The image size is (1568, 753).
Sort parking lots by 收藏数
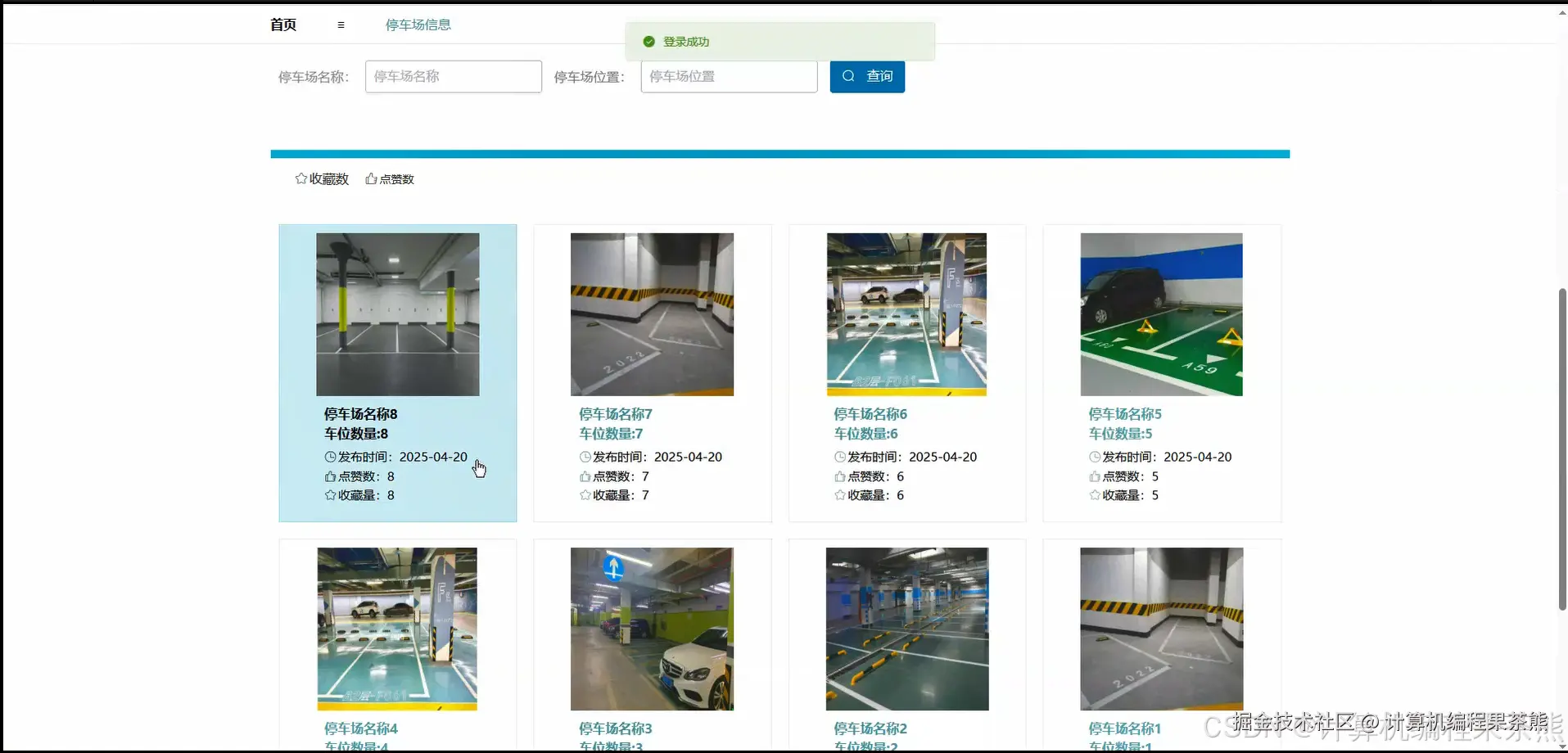point(322,178)
